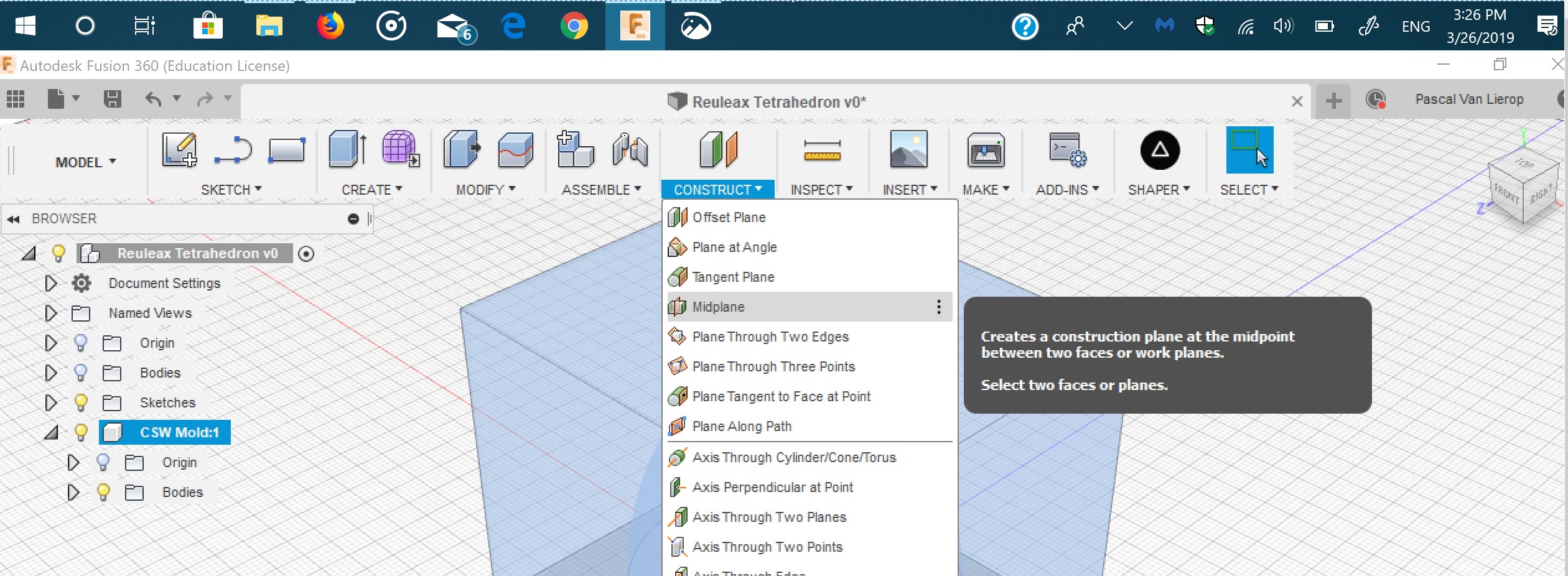Viewport: 1568px width, 576px height.
Task: Open Google Chrome from the taskbar
Action: 574,26
